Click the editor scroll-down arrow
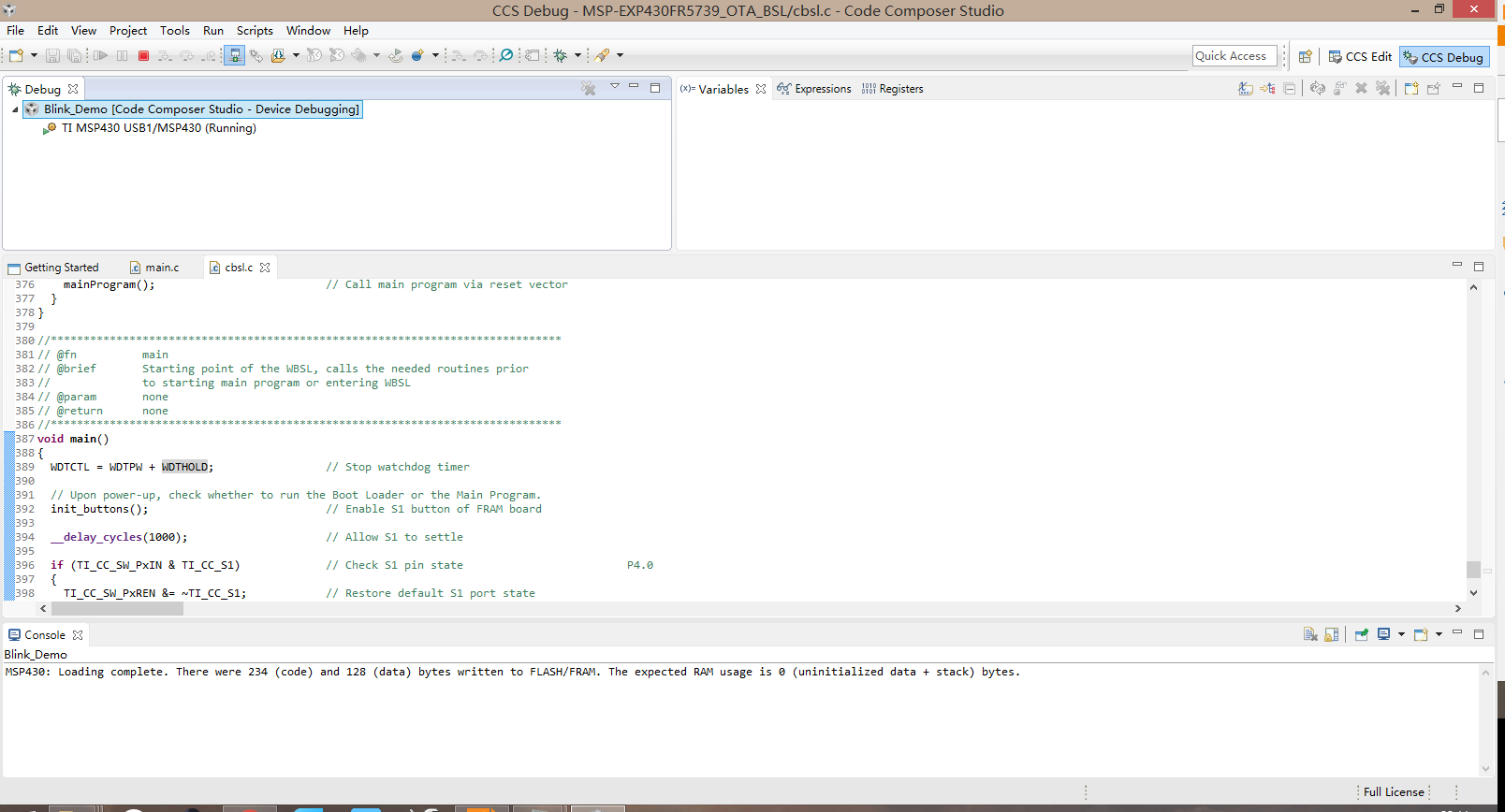 [x=1473, y=592]
